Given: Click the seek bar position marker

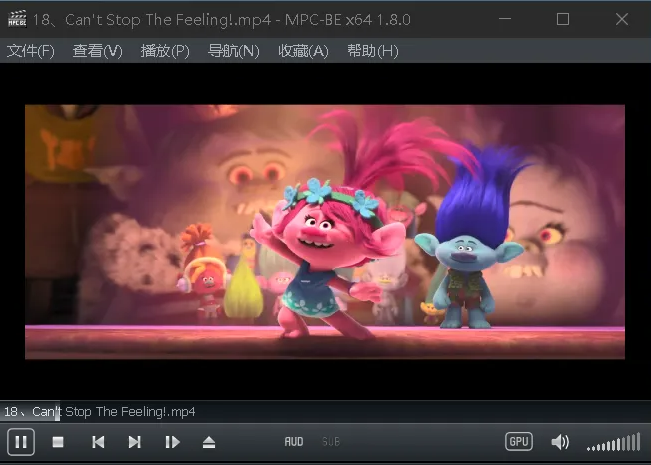Looking at the screenshot, I should 57,411.
